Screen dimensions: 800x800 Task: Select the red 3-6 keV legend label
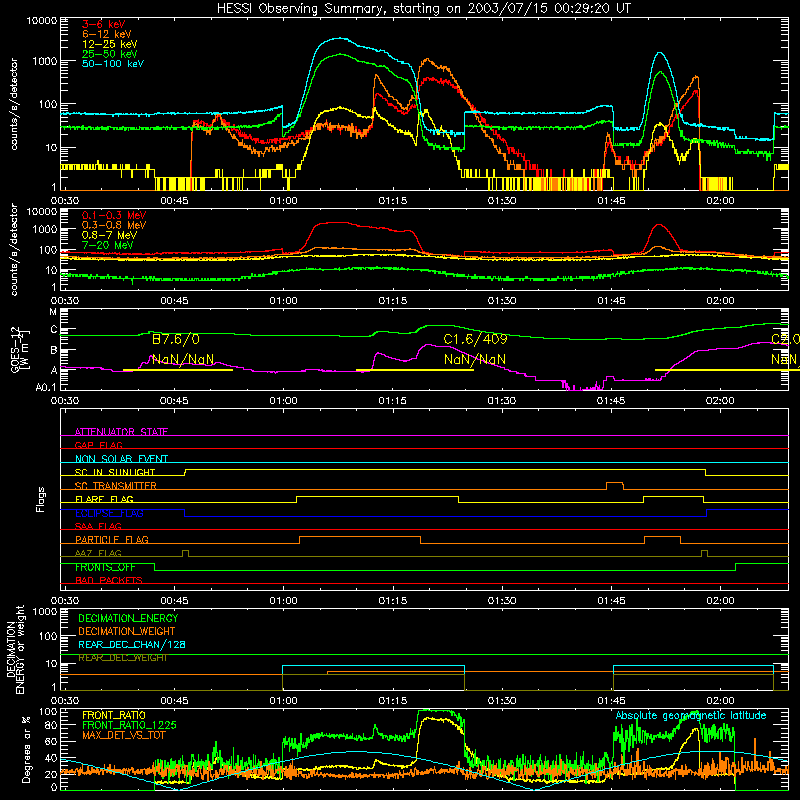[104, 24]
